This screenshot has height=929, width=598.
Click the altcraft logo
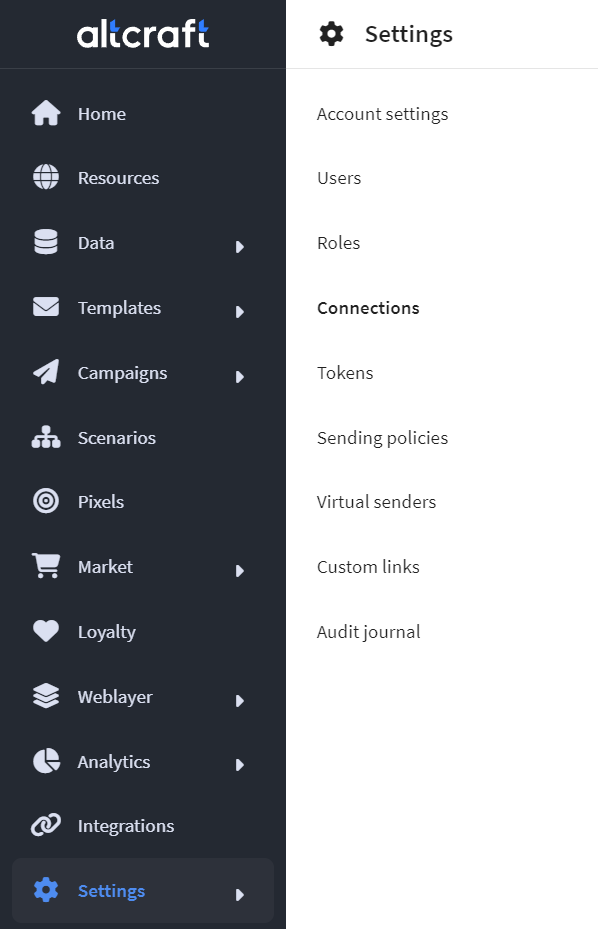143,34
